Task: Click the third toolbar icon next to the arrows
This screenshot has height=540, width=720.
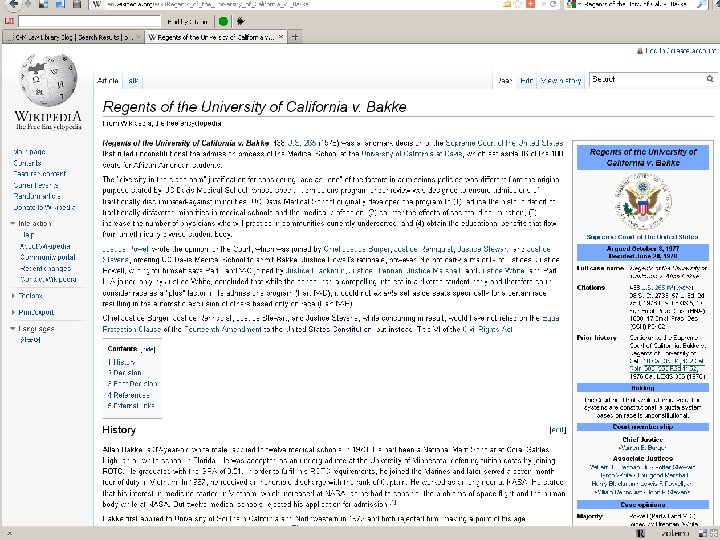Action: pos(43,4)
